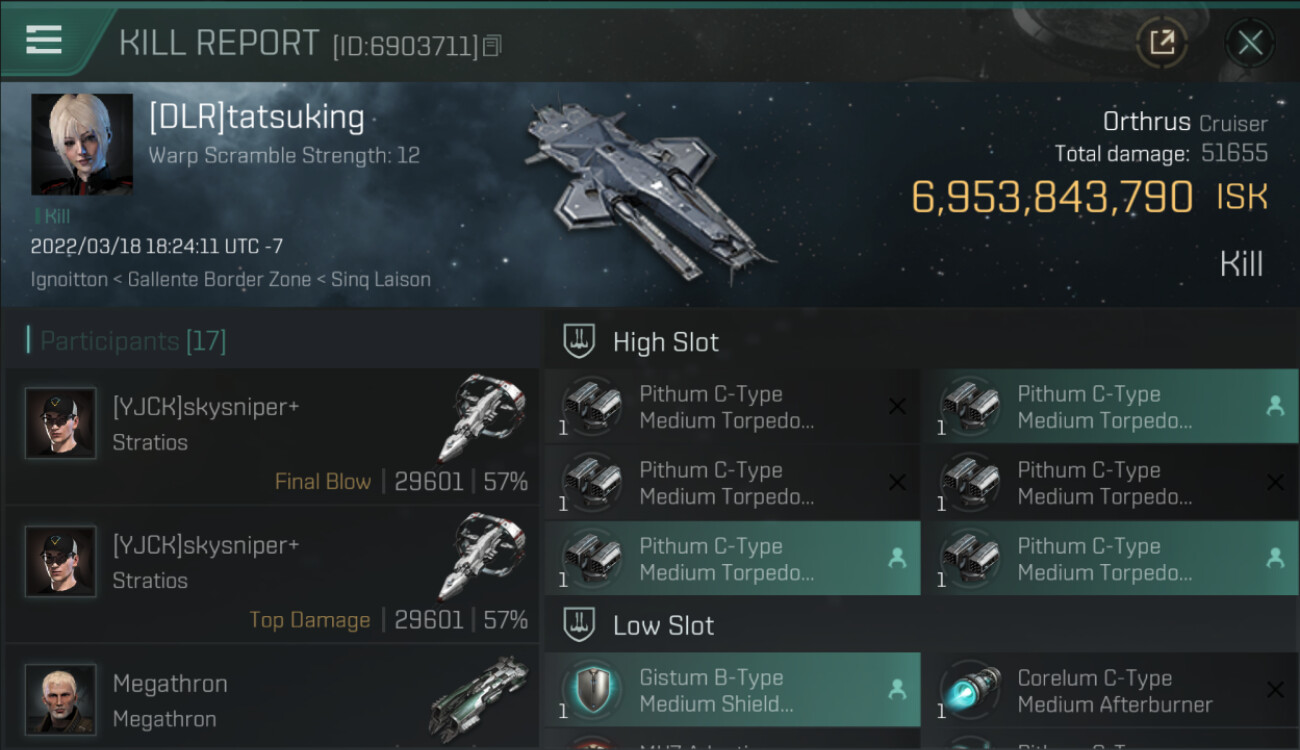Open tatsuking's pilot portrait
The height and width of the screenshot is (750, 1300).
coord(82,144)
